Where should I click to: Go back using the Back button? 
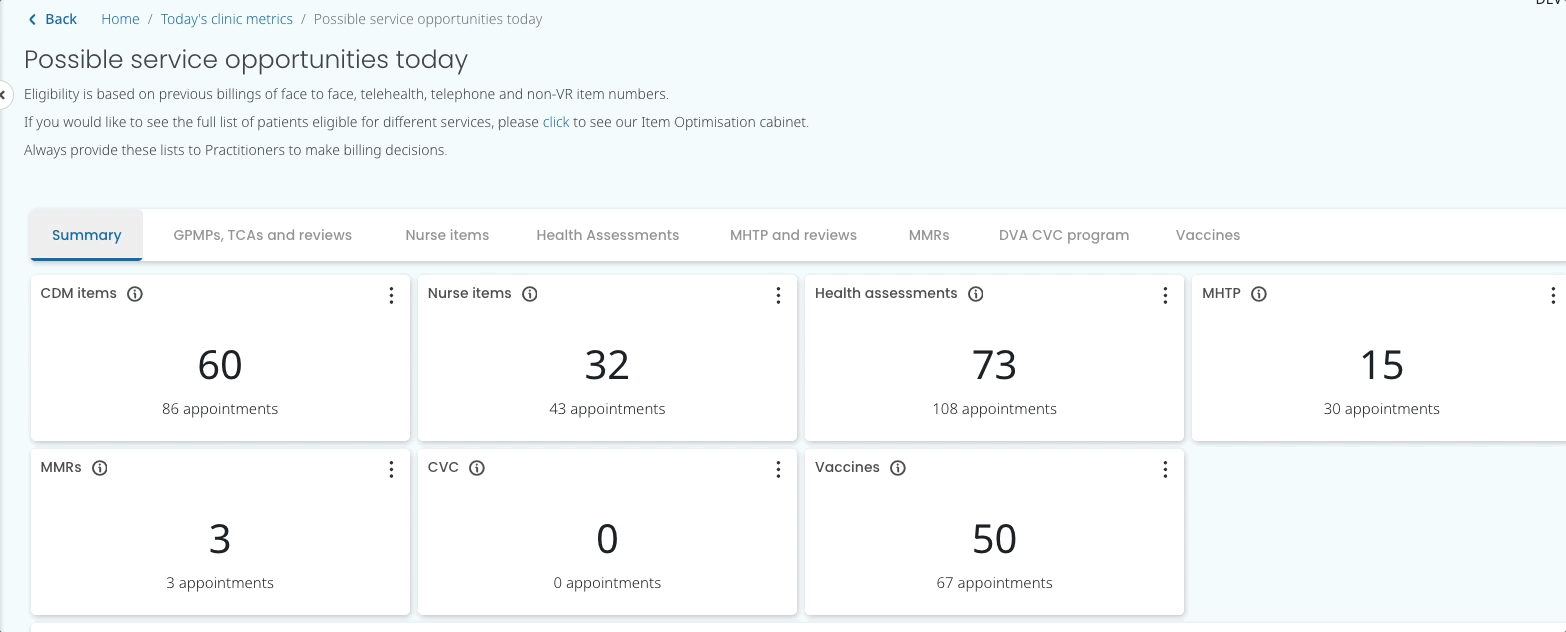(x=52, y=19)
